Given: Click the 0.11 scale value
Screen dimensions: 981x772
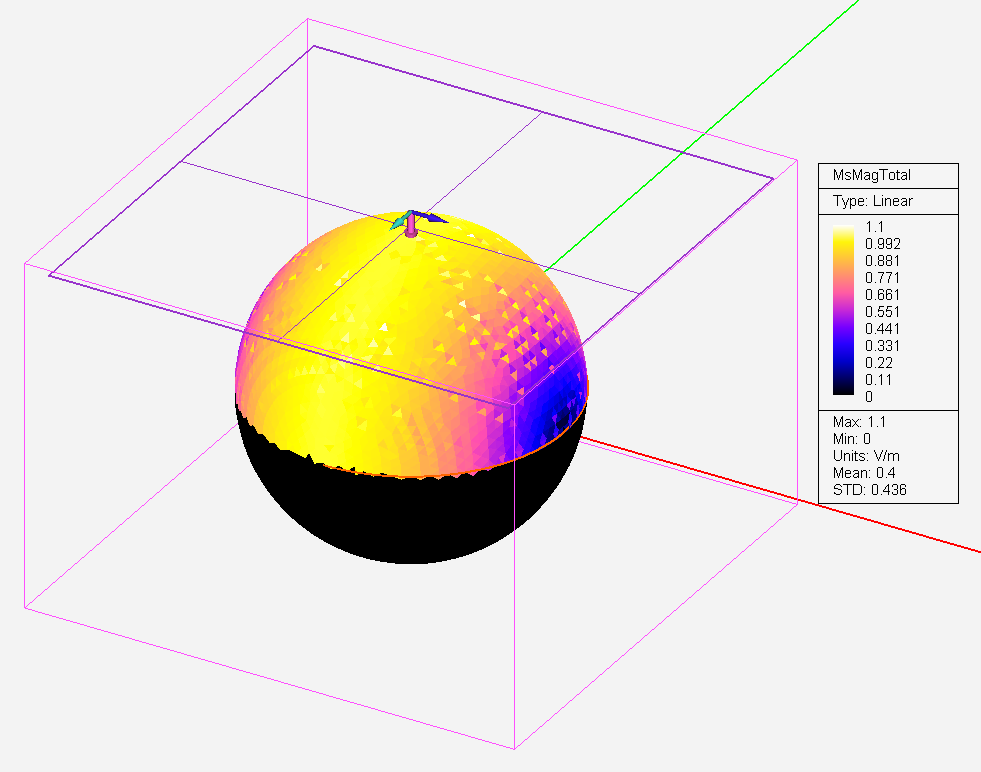Looking at the screenshot, I should pyautogui.click(x=878, y=379).
